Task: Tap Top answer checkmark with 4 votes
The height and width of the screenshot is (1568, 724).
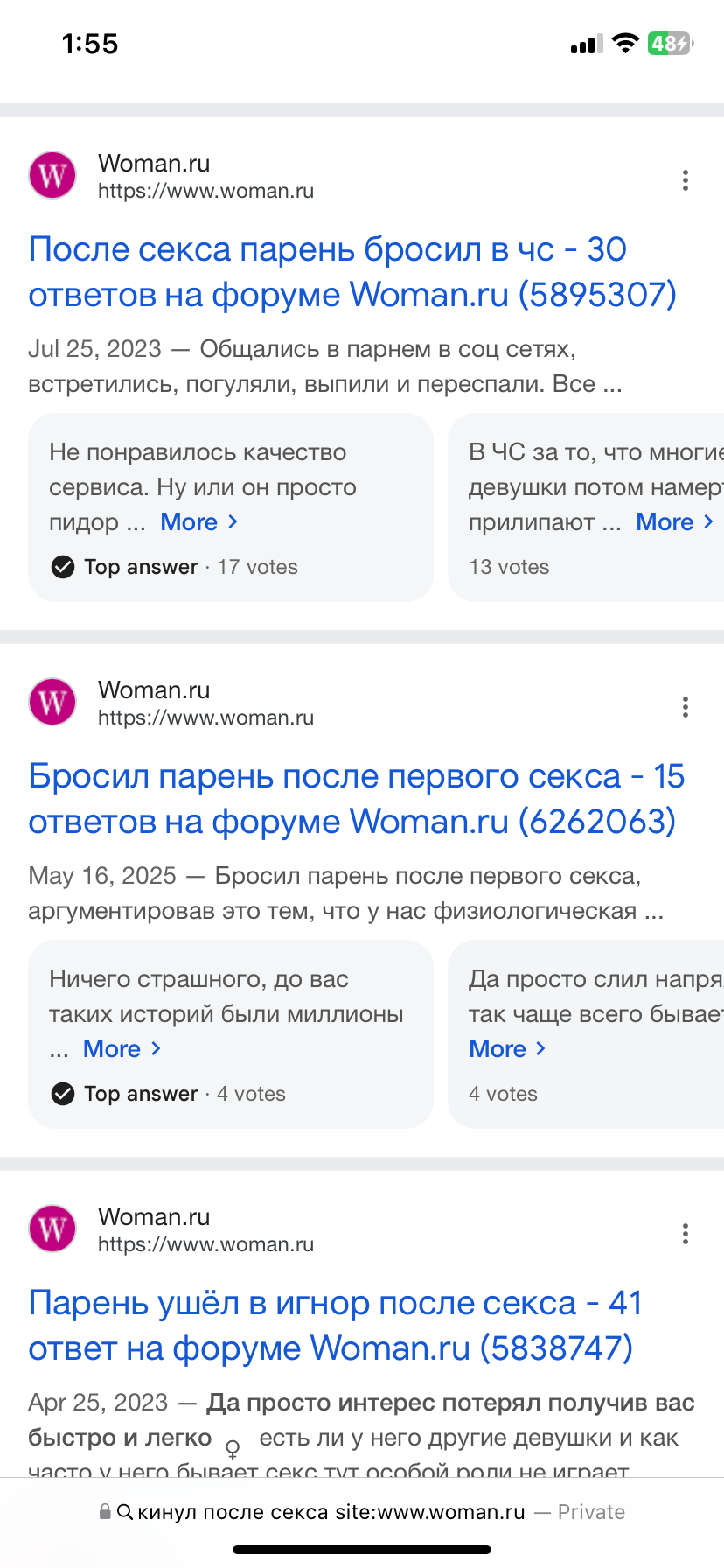Action: point(63,1094)
